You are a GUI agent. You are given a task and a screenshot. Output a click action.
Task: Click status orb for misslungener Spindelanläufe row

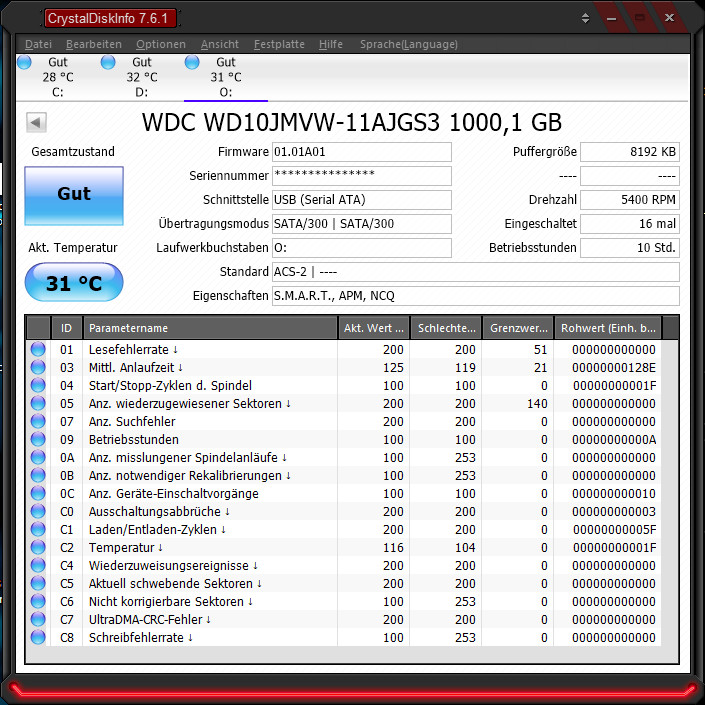click(38, 457)
